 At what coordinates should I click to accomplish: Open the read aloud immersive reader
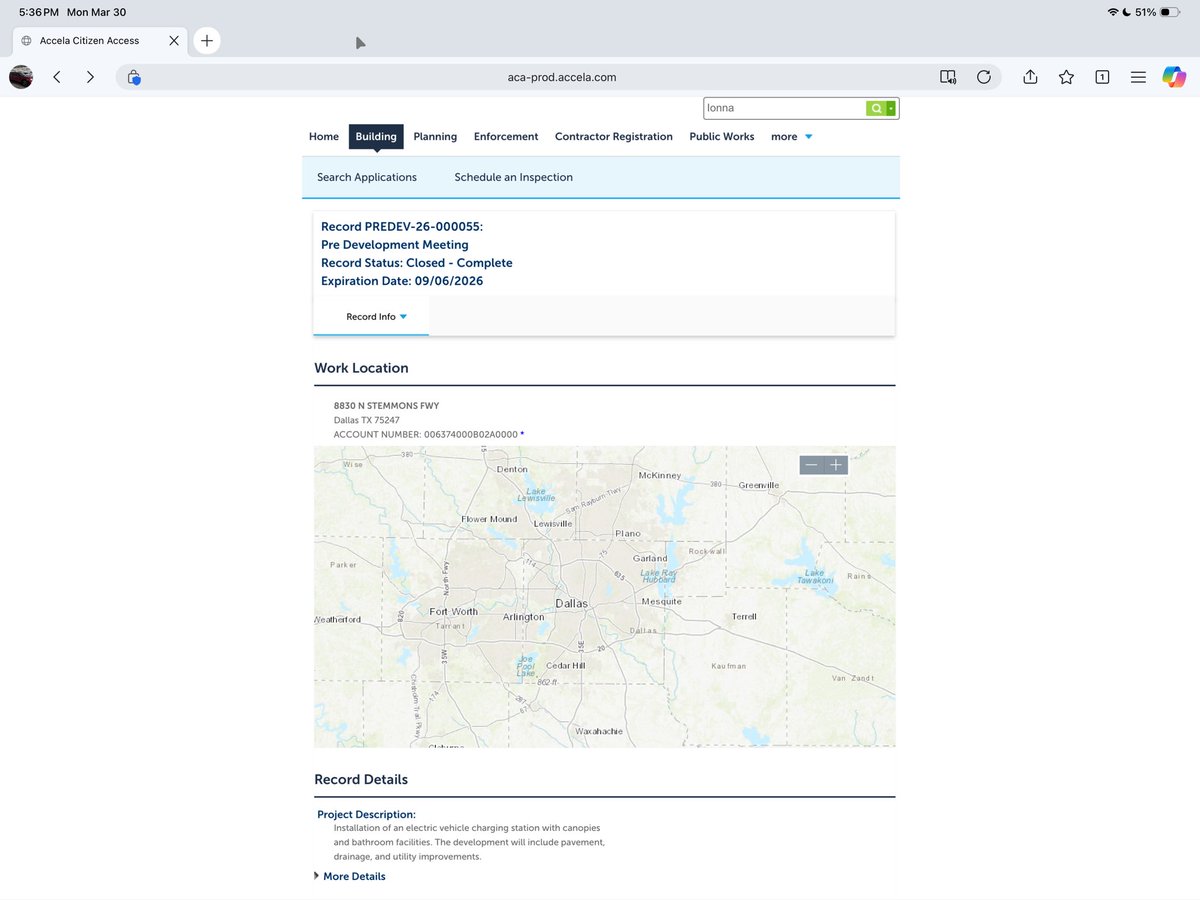948,77
